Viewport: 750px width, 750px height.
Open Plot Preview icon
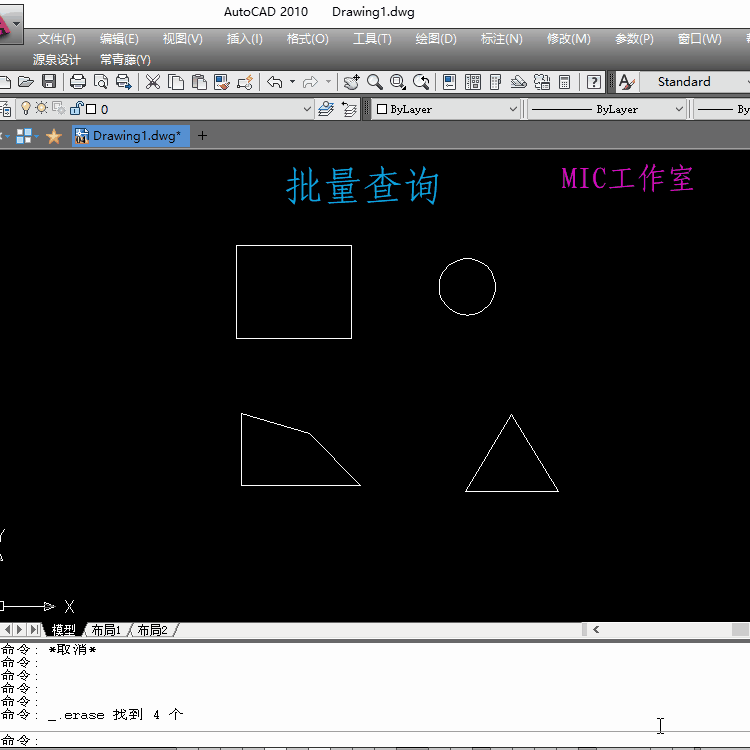coord(101,82)
